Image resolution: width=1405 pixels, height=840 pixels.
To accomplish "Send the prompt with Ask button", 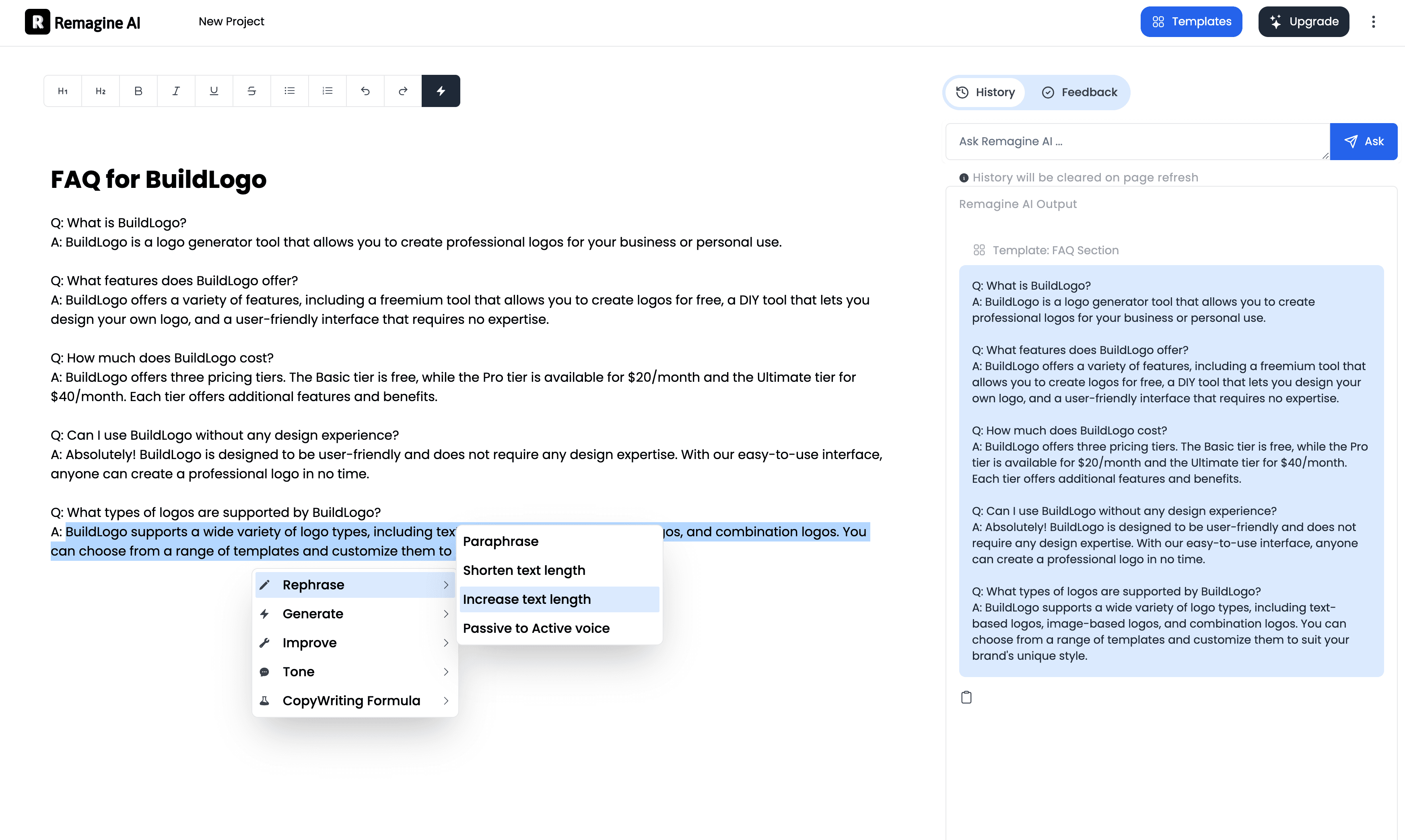I will [1364, 142].
